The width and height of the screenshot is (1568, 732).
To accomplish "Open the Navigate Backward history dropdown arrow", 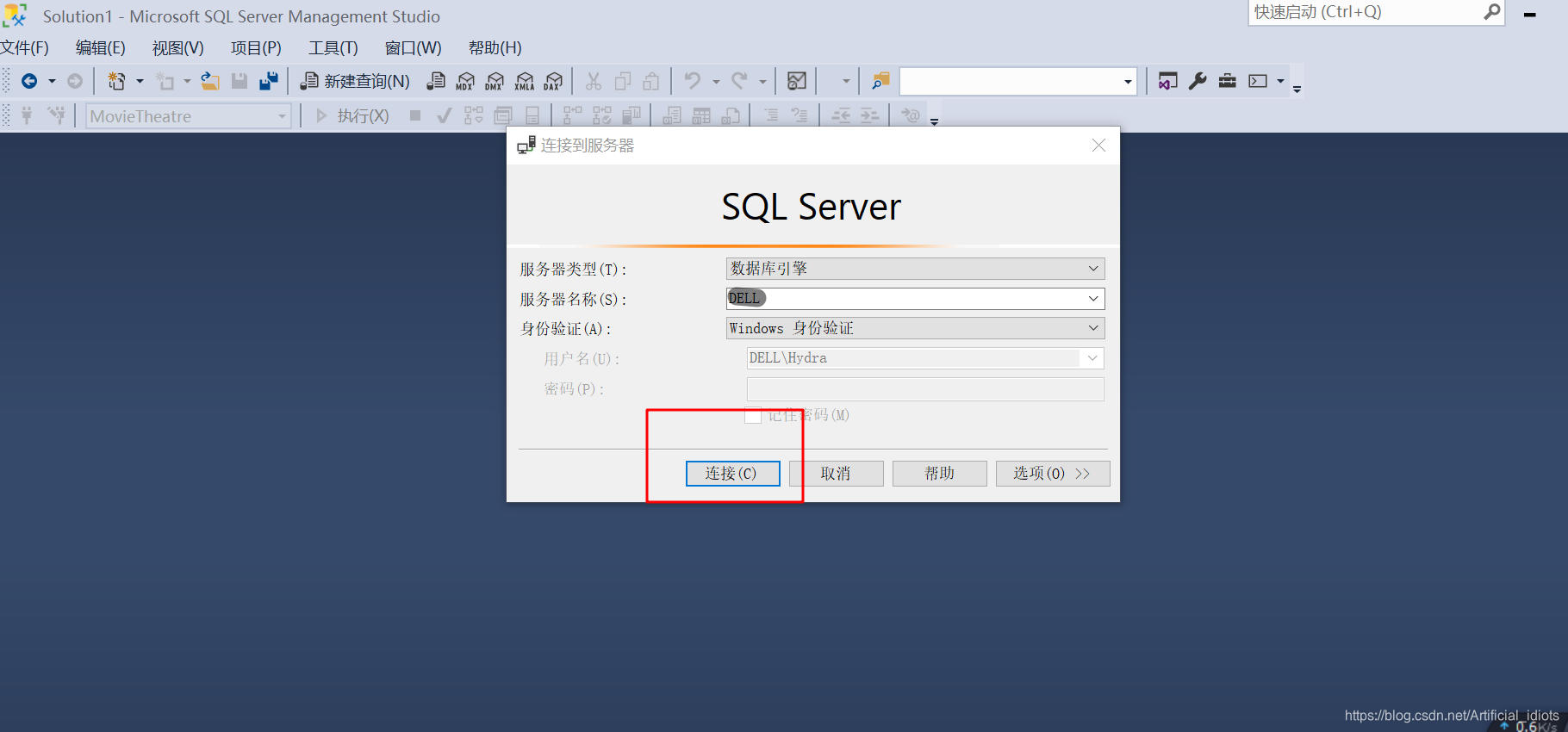I will (x=52, y=81).
